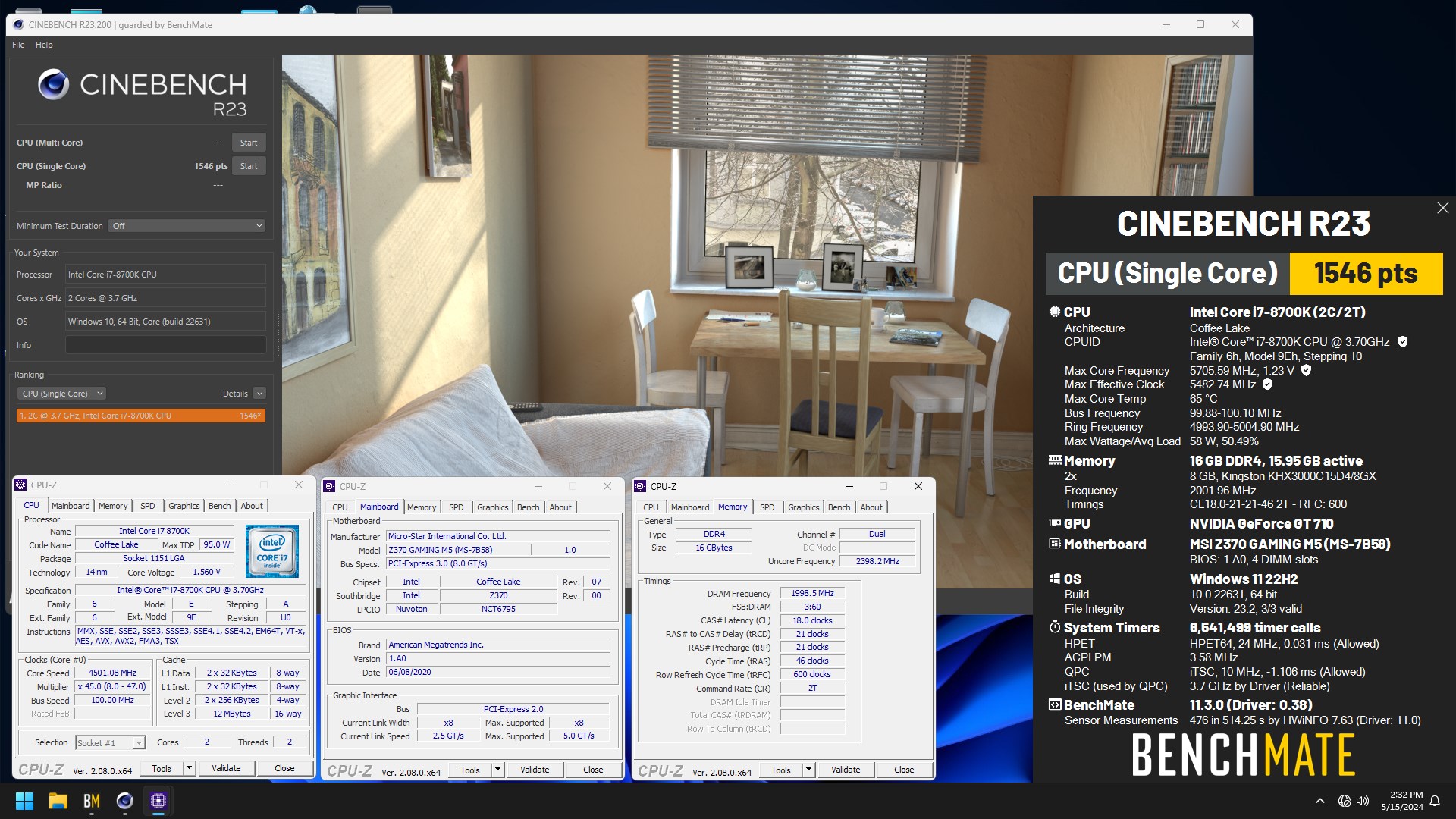Open ranking type CPU (Single Core) dropdown

click(61, 394)
